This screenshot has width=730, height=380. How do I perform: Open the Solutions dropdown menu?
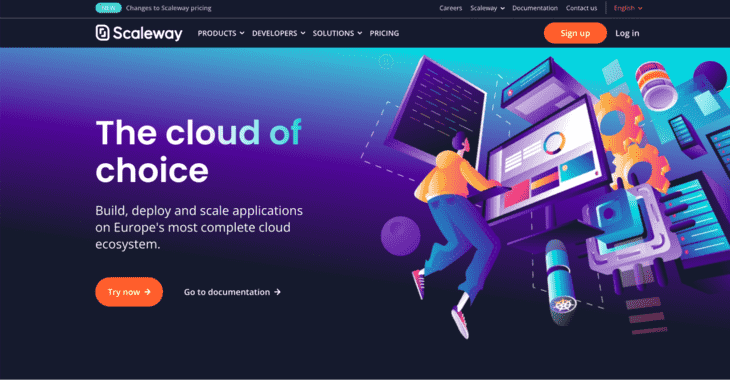tap(337, 33)
